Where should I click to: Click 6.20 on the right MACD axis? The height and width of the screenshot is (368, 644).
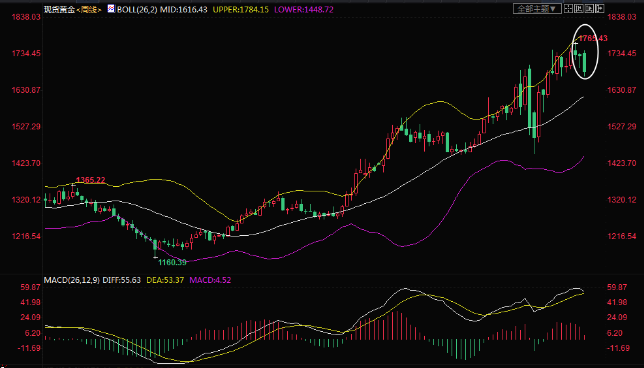click(x=615, y=333)
